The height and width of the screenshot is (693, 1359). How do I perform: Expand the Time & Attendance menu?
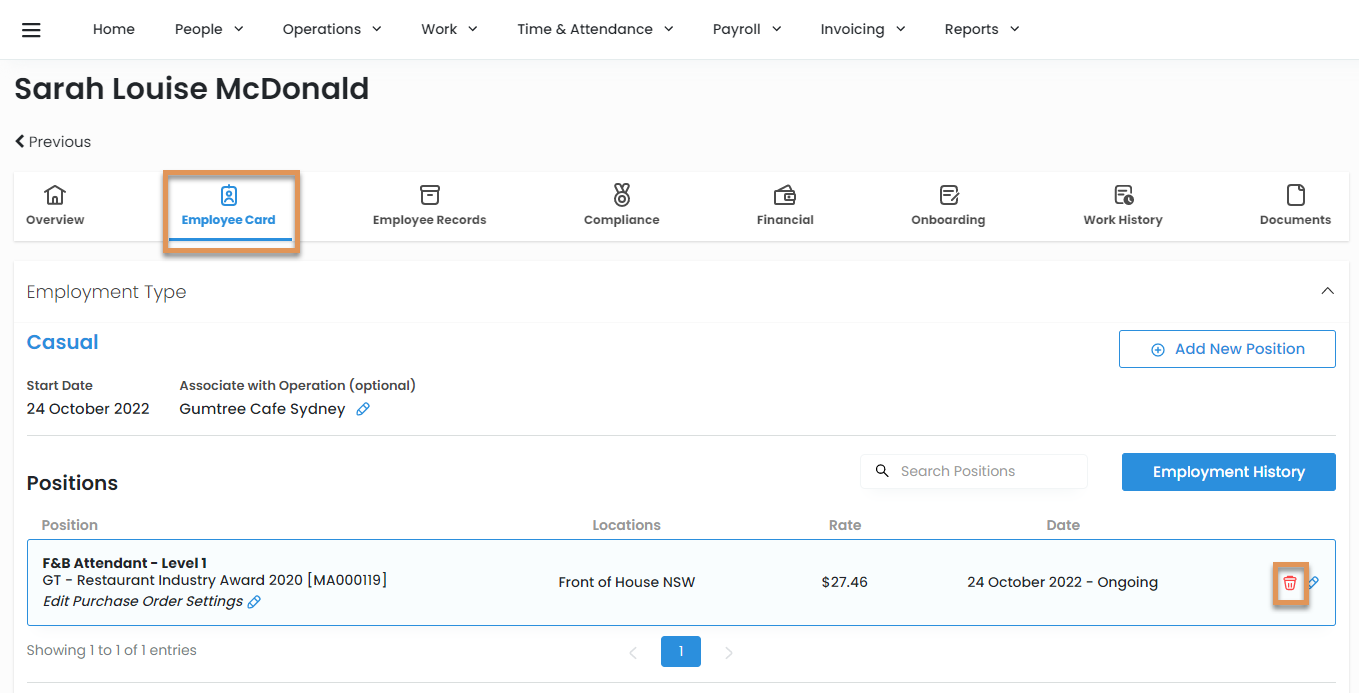pyautogui.click(x=595, y=29)
